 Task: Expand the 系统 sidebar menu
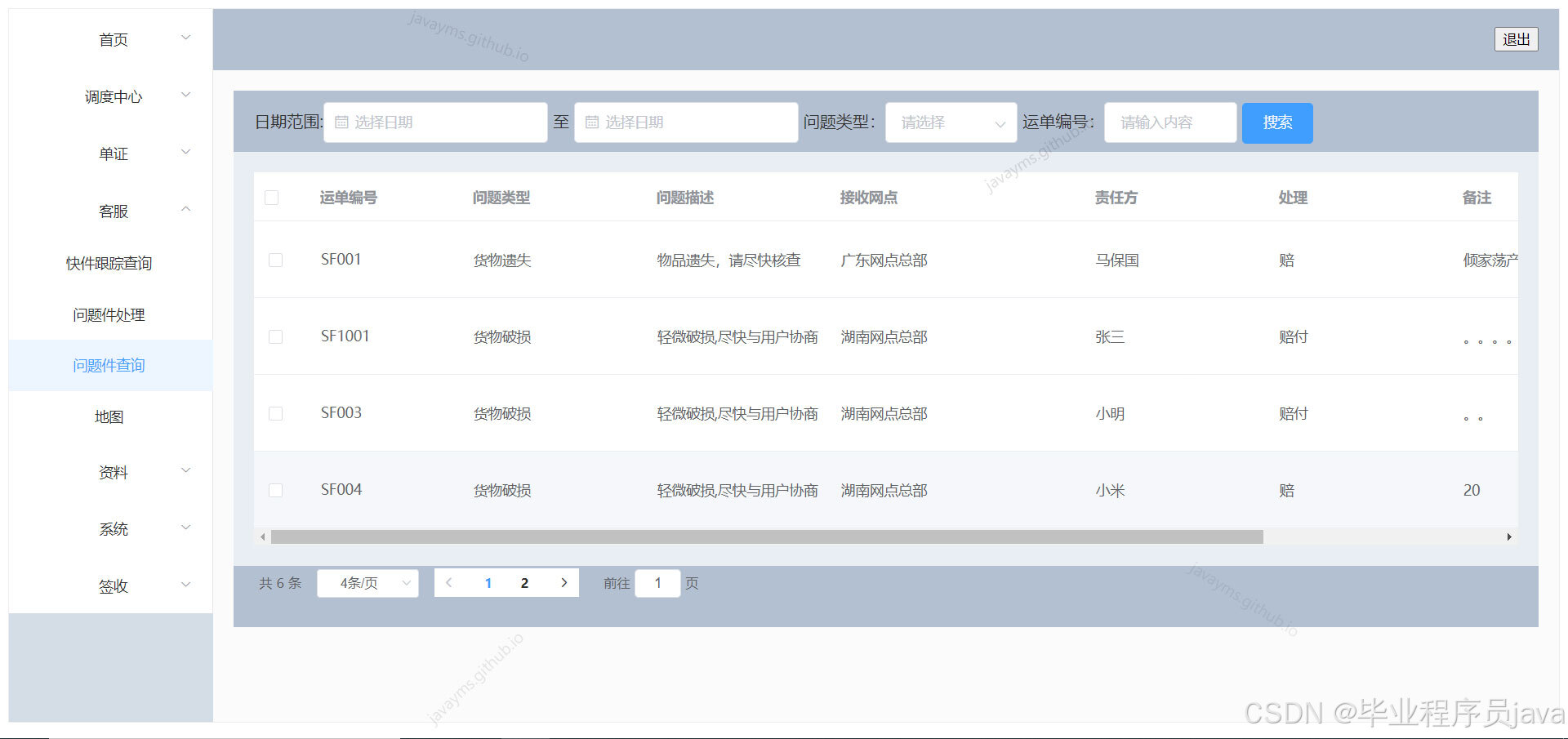[x=111, y=528]
